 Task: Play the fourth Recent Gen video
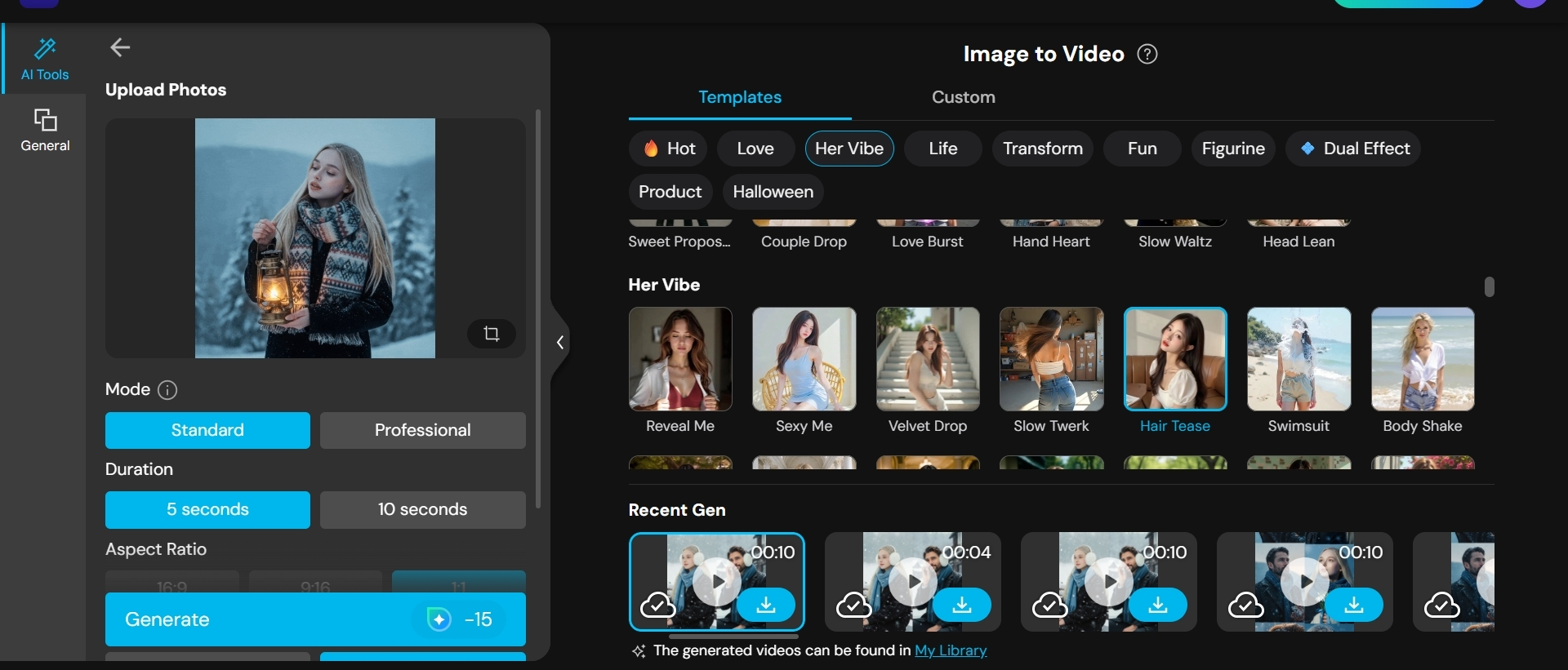pos(1305,581)
